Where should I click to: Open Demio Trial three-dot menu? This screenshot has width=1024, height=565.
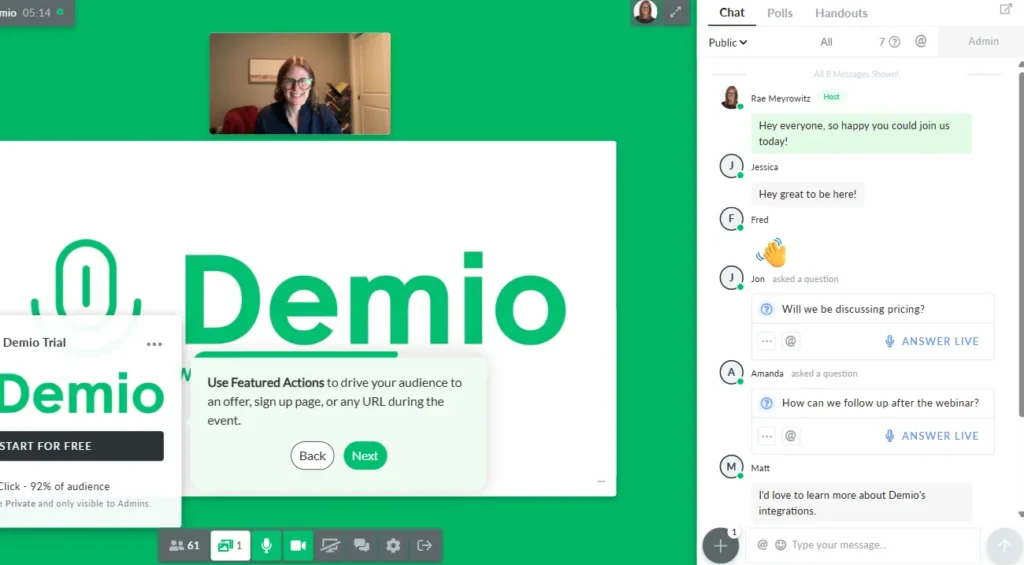tap(154, 344)
